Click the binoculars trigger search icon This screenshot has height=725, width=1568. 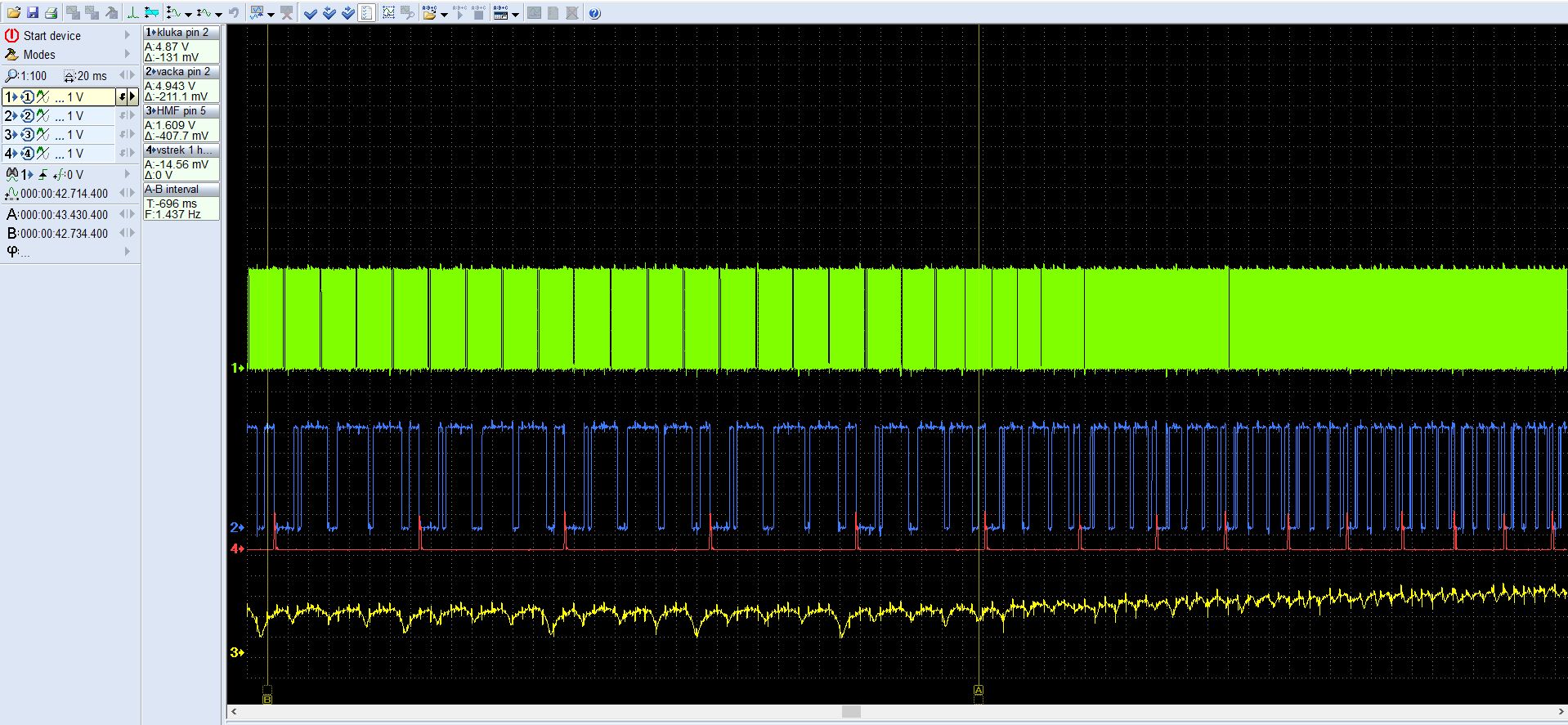(x=12, y=174)
